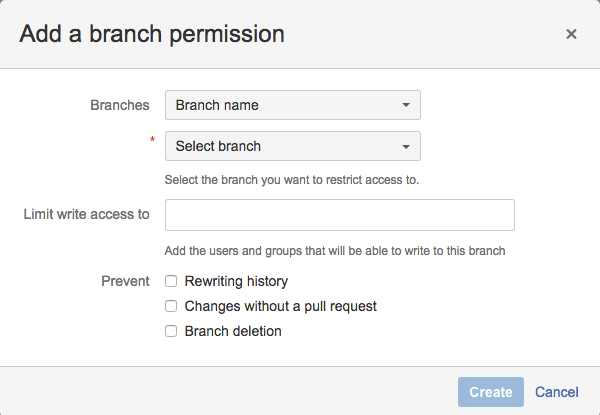Focus the Limit write access to field
Viewport: 600px width, 415px height.
coord(339,215)
